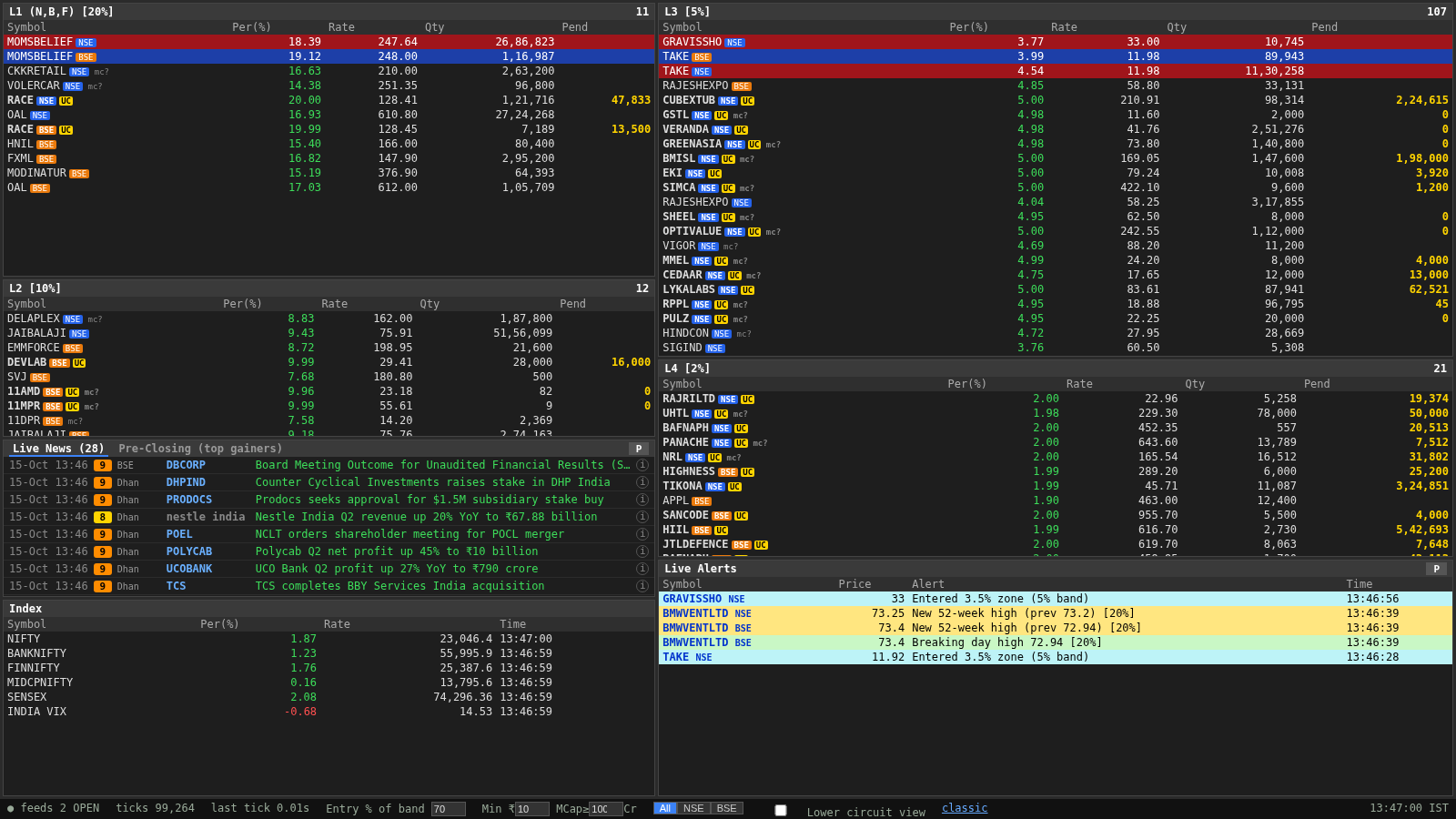
Task: Click the INDIA VIX index row
Action: coord(329,712)
